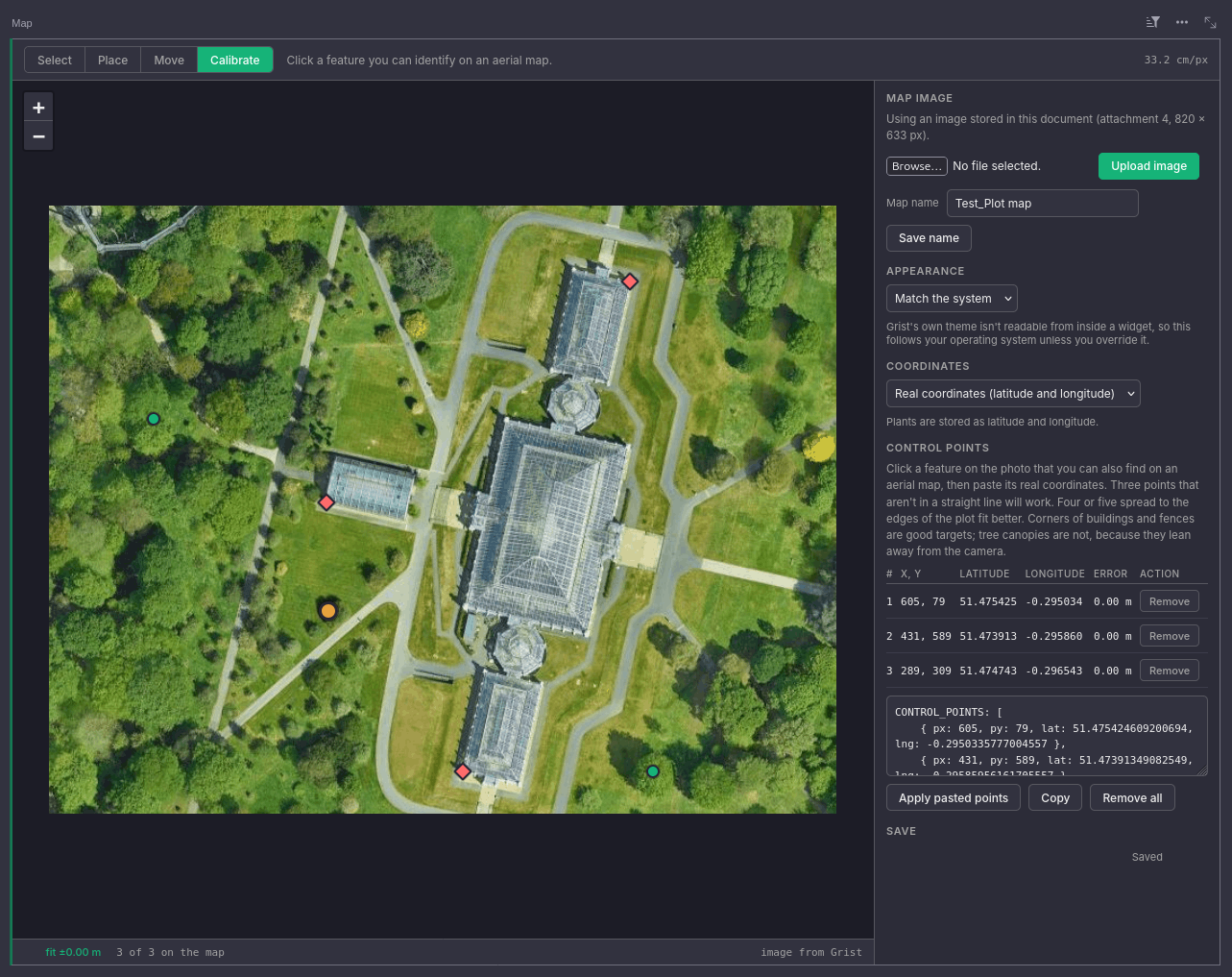Zoom out with the minus button
The image size is (1232, 977).
(x=38, y=136)
